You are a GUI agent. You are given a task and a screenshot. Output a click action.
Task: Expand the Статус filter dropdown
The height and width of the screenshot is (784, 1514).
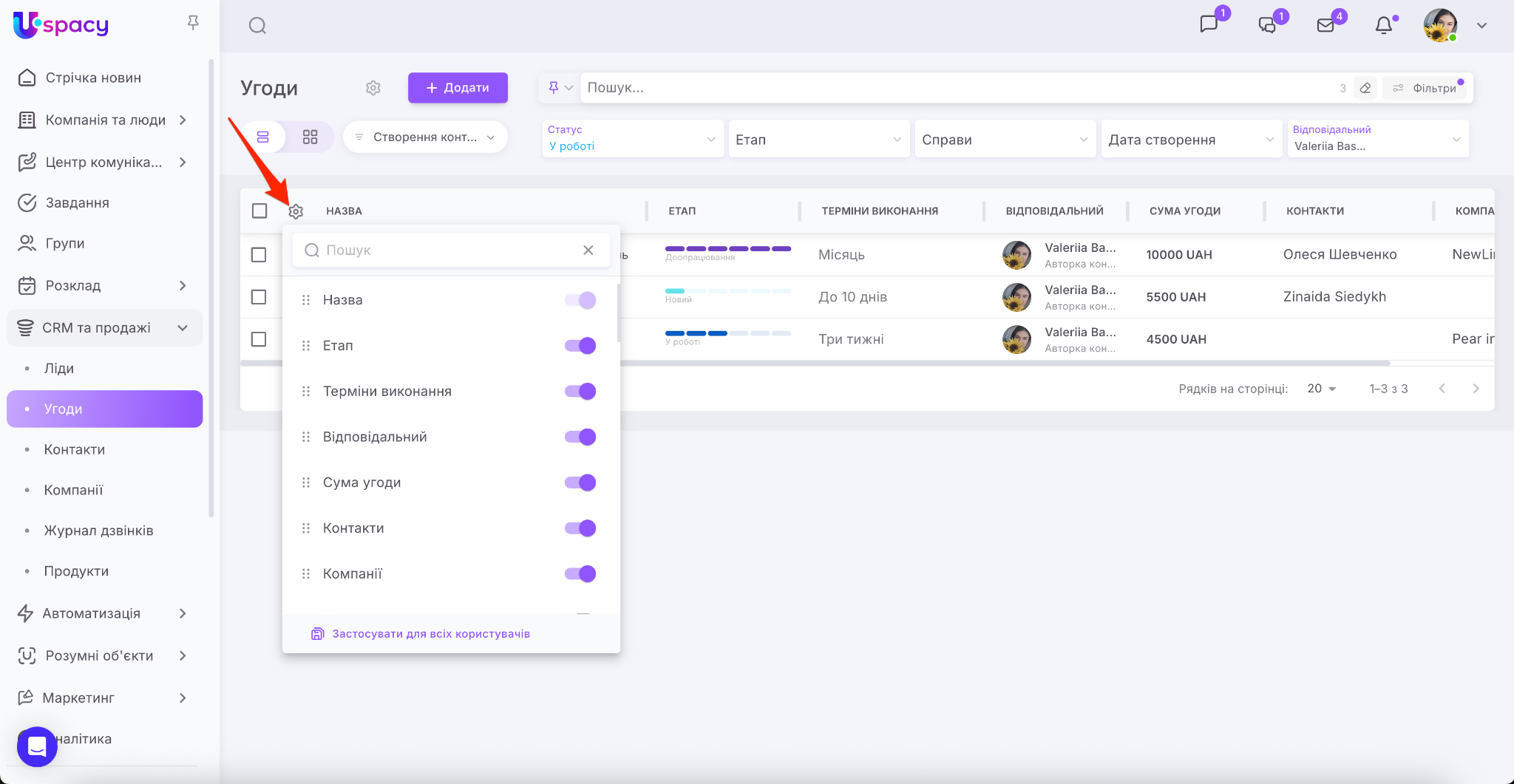[632, 139]
